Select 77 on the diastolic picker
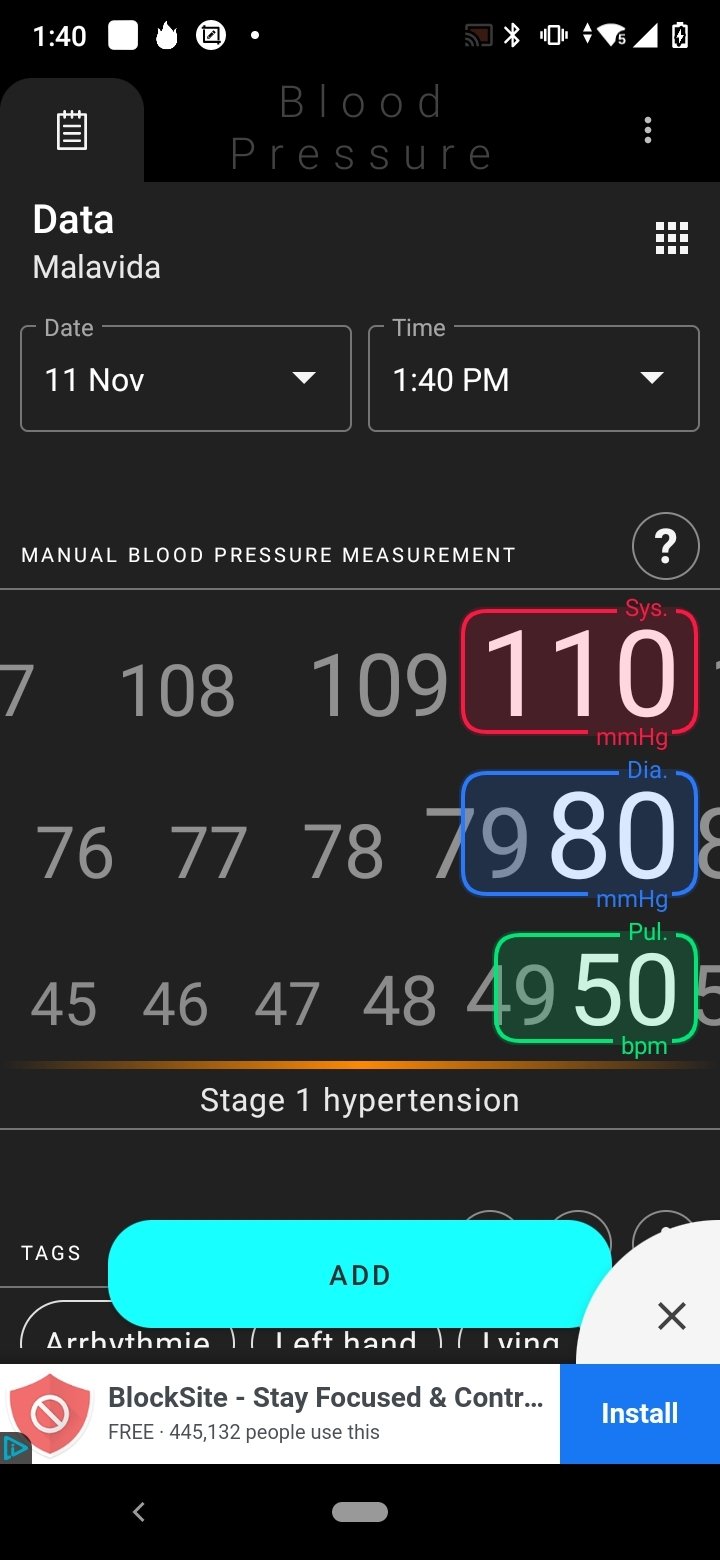Viewport: 720px width, 1560px height. [208, 852]
